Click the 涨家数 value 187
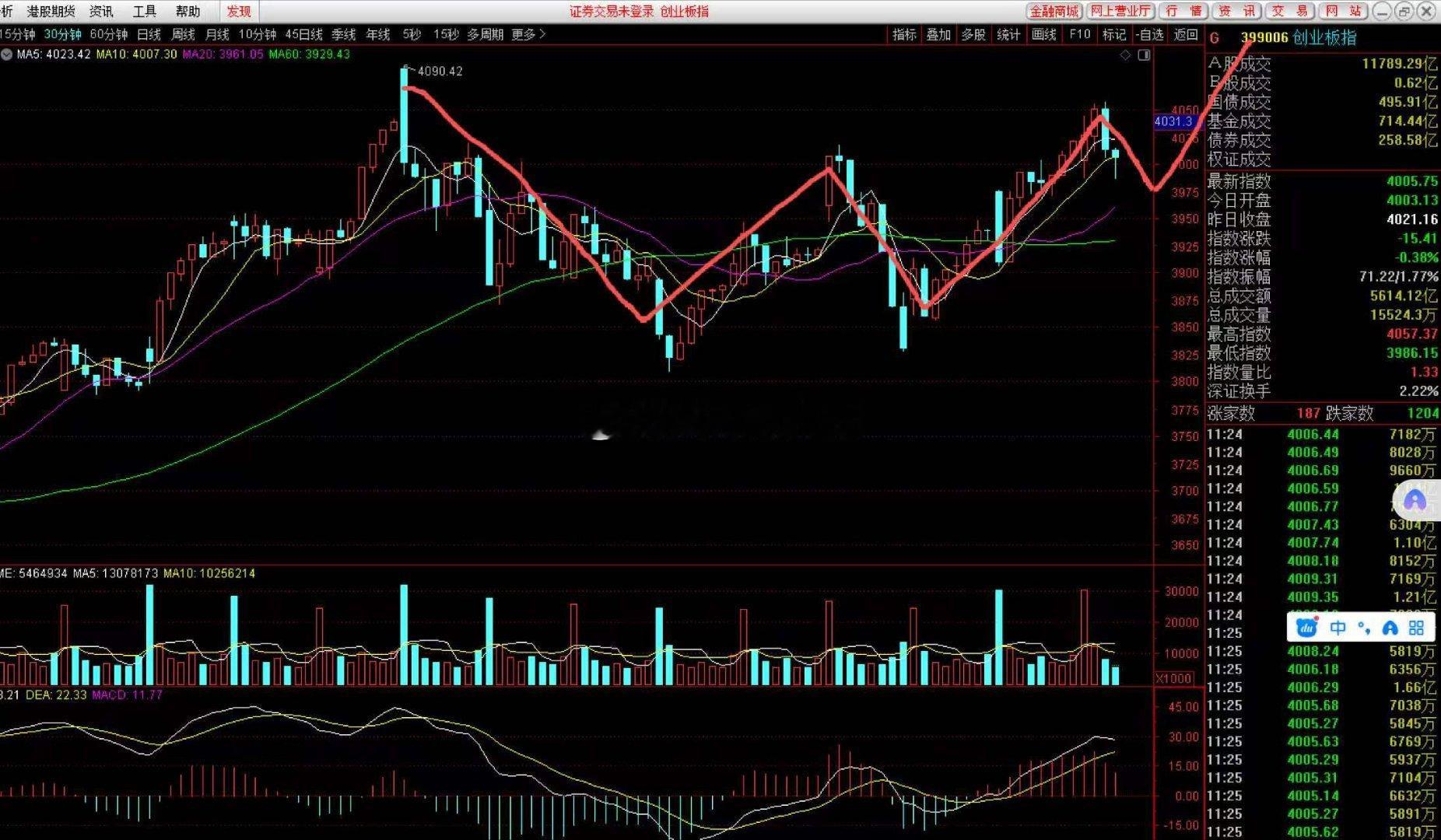Image resolution: width=1441 pixels, height=840 pixels. click(1308, 414)
